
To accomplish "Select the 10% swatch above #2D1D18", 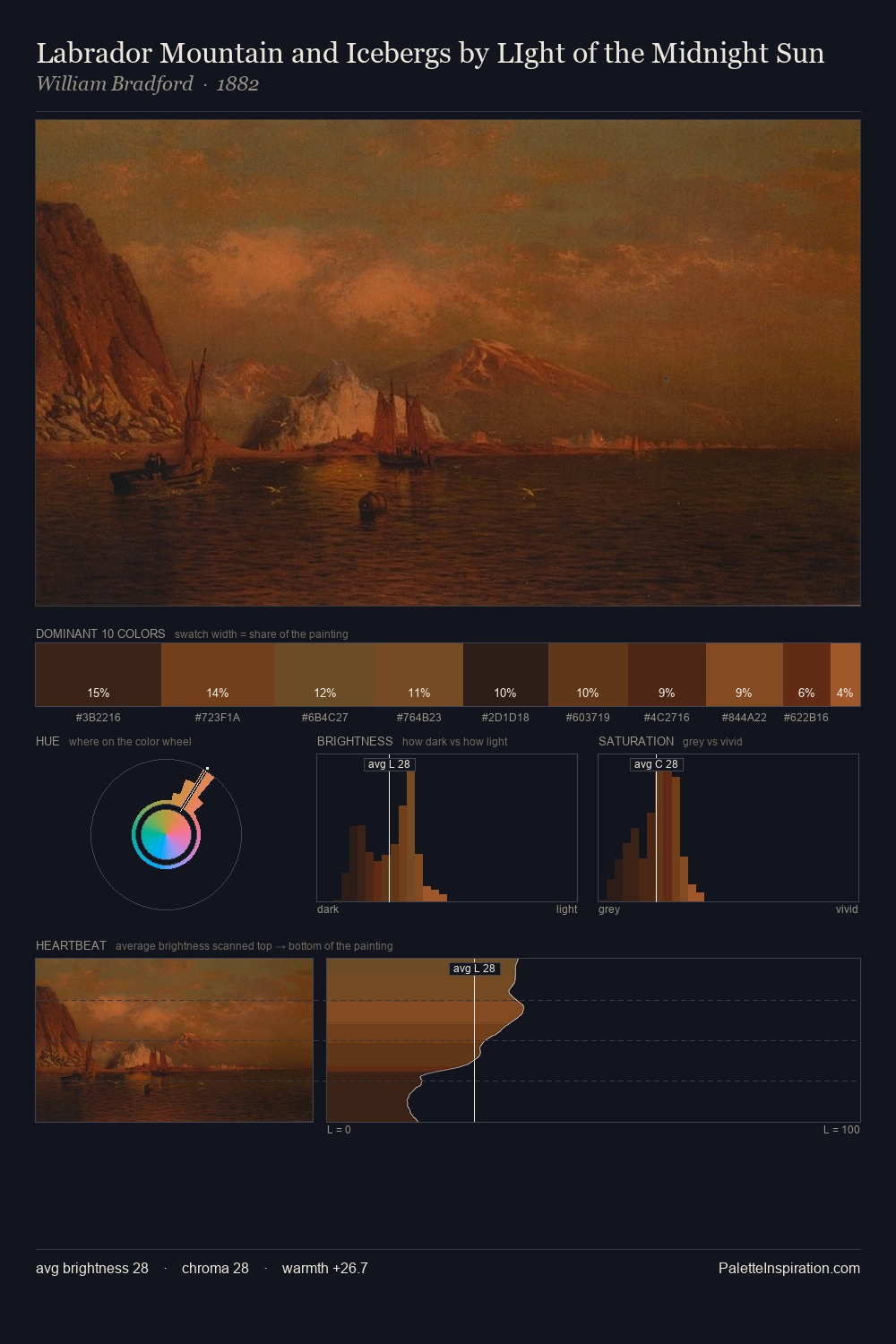I will coord(505,675).
